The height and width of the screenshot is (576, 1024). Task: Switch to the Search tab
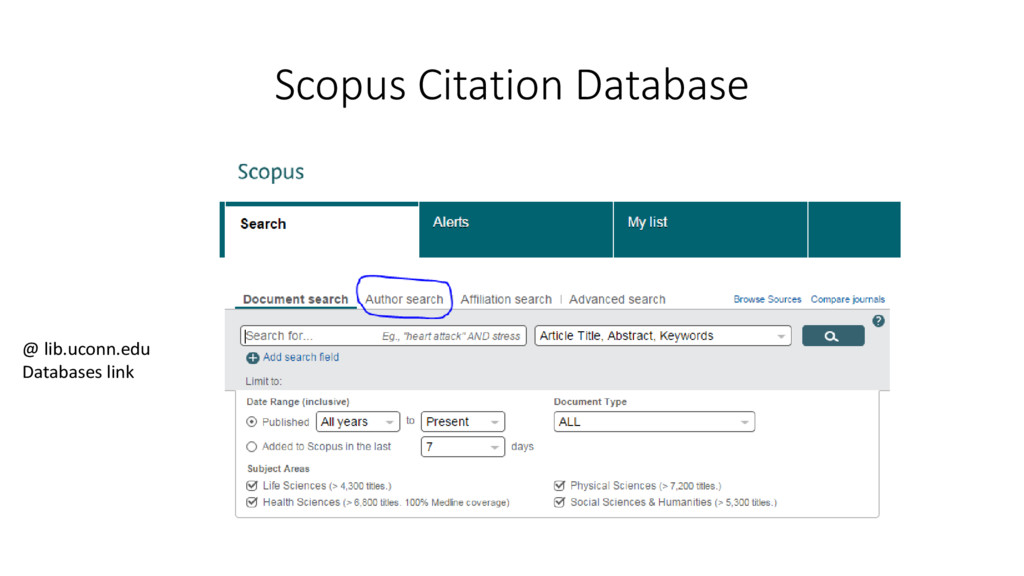(x=322, y=230)
